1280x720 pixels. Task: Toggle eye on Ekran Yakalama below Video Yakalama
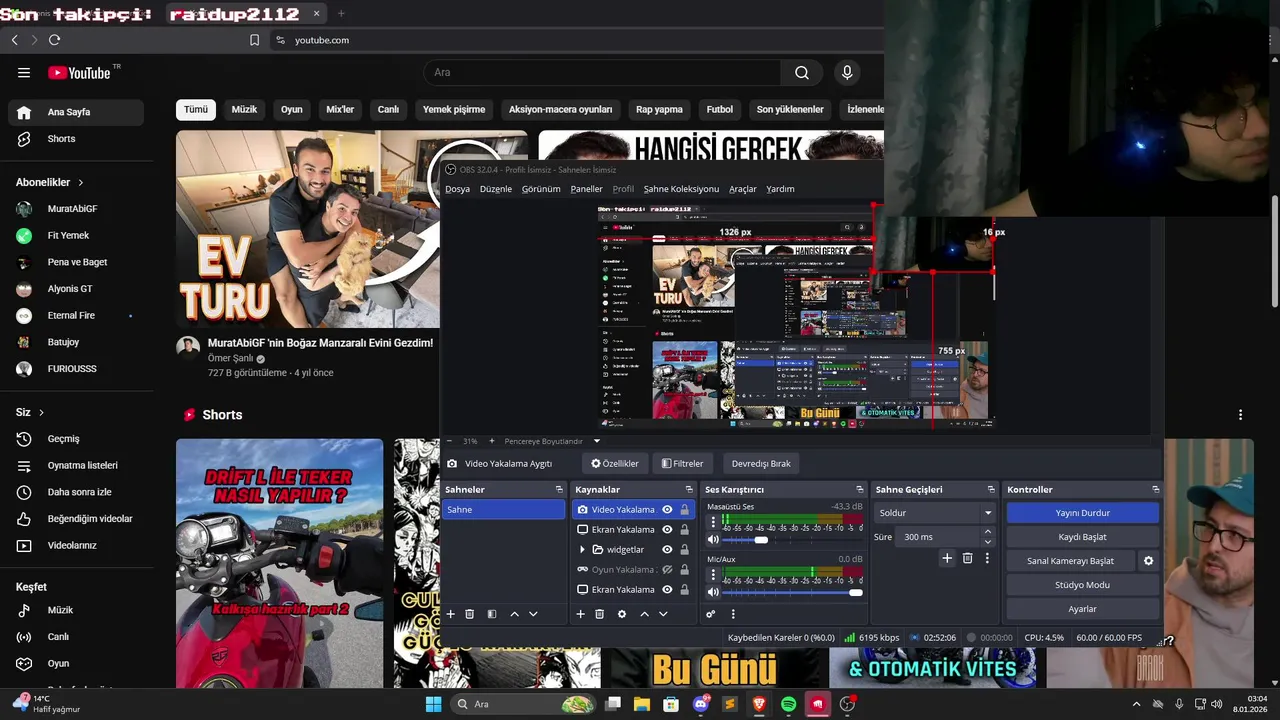(667, 529)
